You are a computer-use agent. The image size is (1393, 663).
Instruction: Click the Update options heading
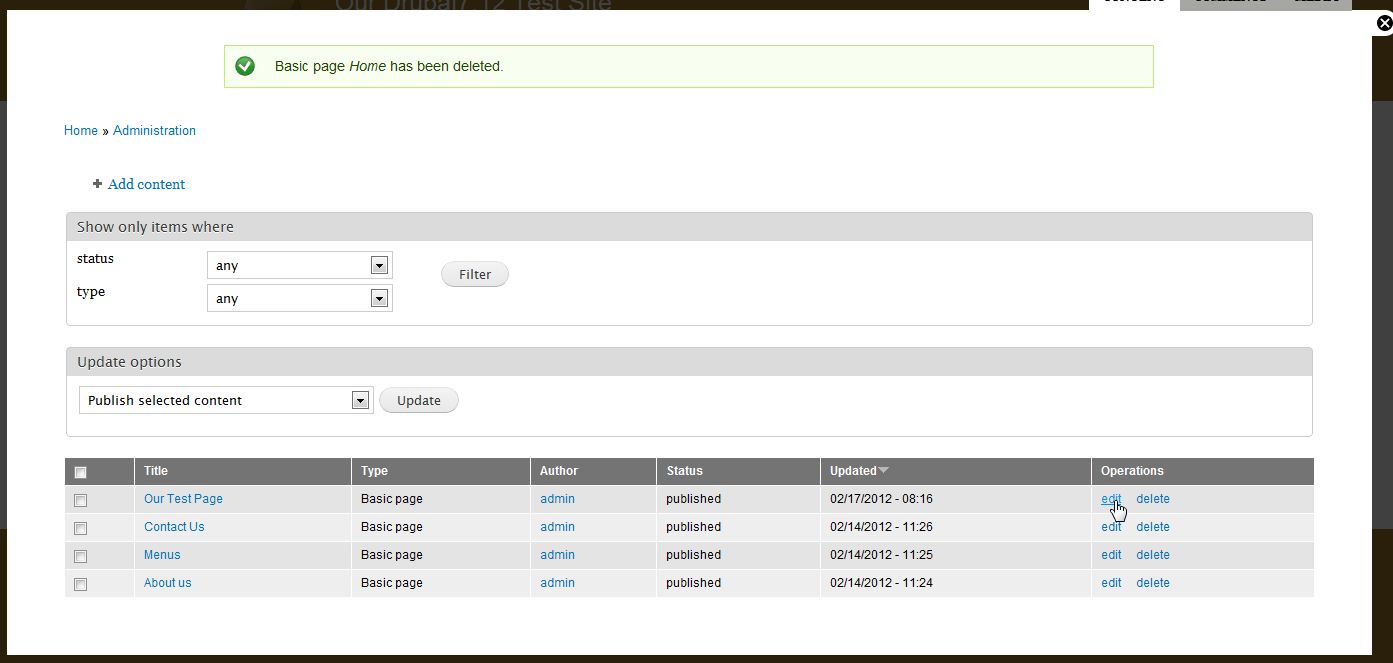pos(129,362)
